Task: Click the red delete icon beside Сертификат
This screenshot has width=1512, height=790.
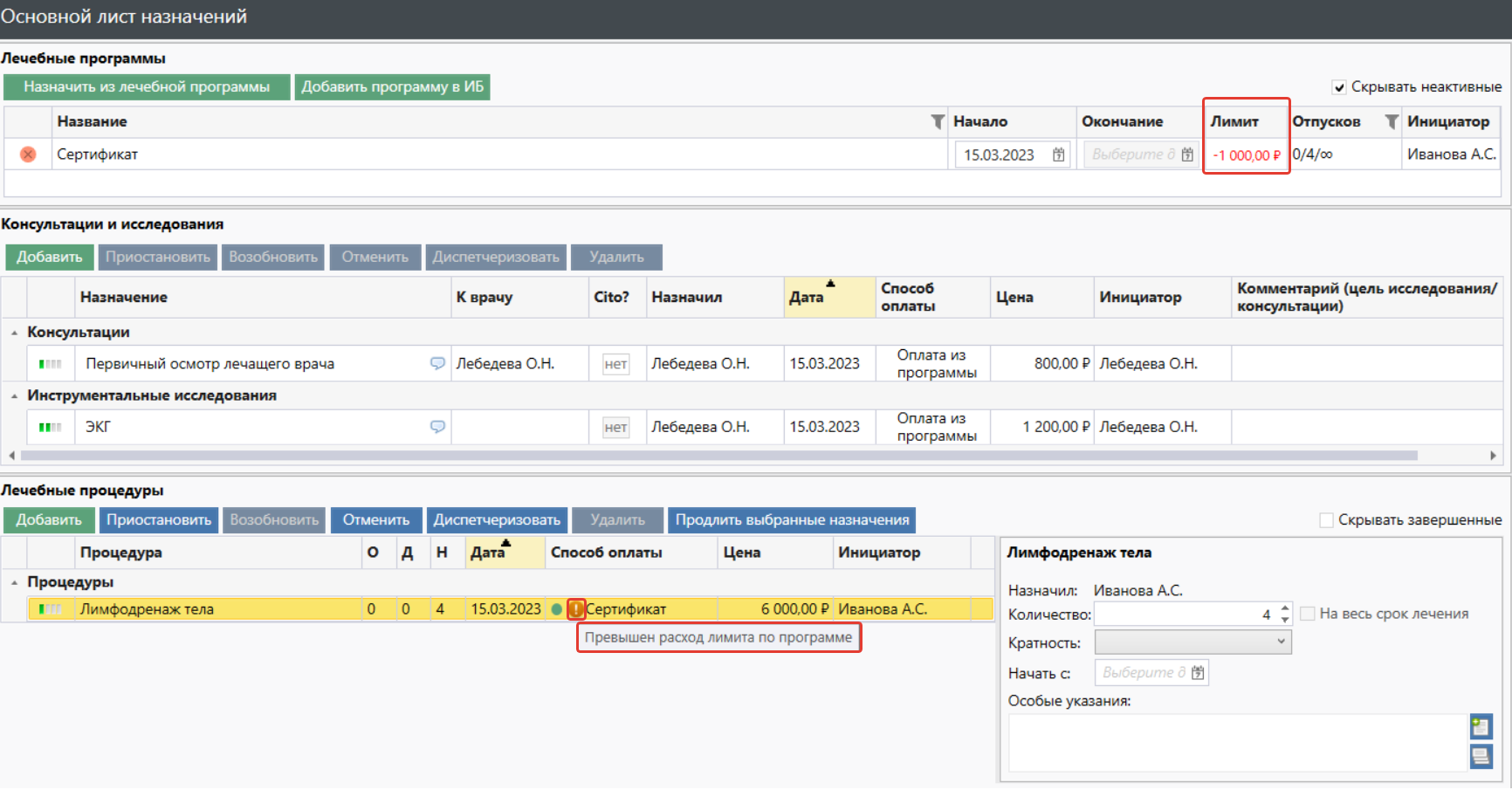Action: click(x=28, y=155)
